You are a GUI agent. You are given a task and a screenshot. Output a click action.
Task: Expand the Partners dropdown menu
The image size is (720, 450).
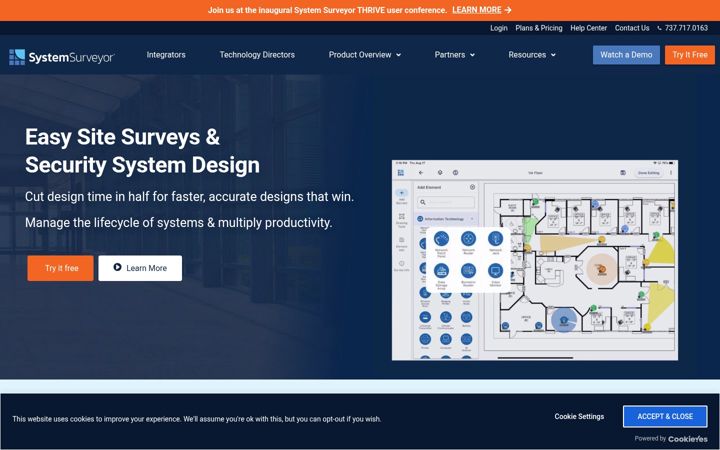(455, 55)
